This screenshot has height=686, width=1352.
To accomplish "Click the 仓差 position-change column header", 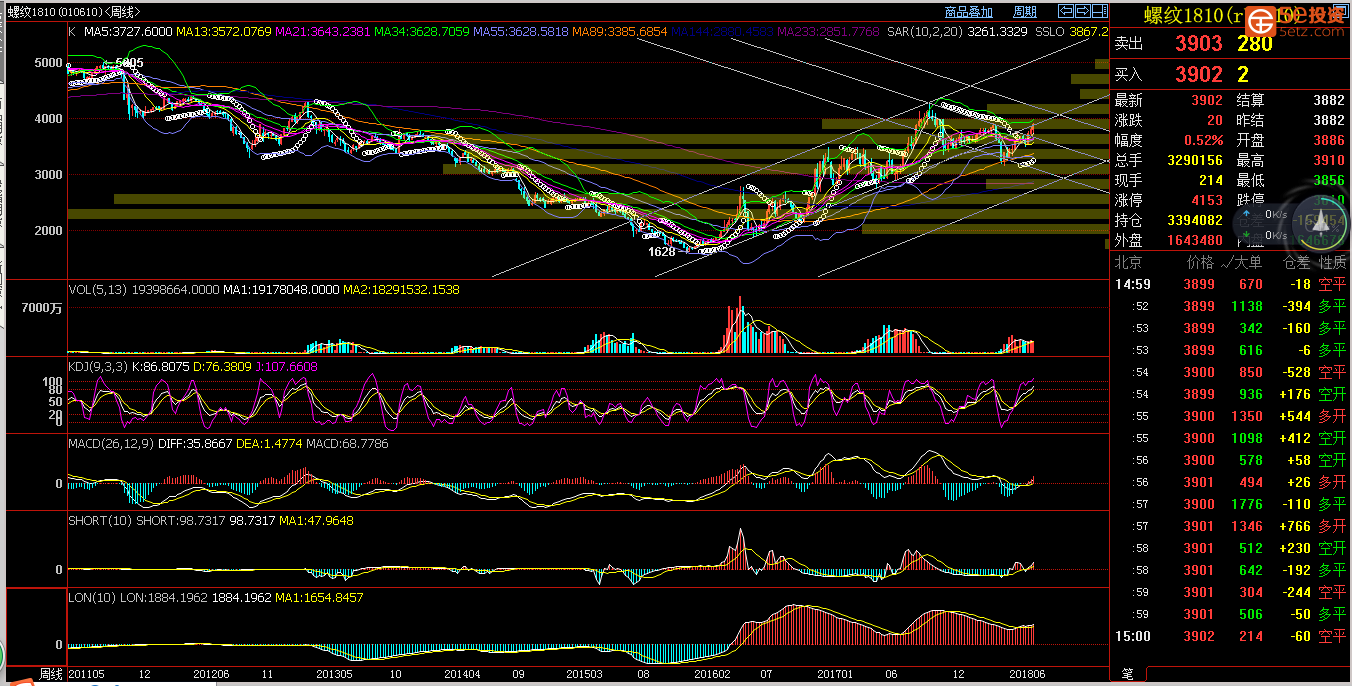I will coord(1297,262).
